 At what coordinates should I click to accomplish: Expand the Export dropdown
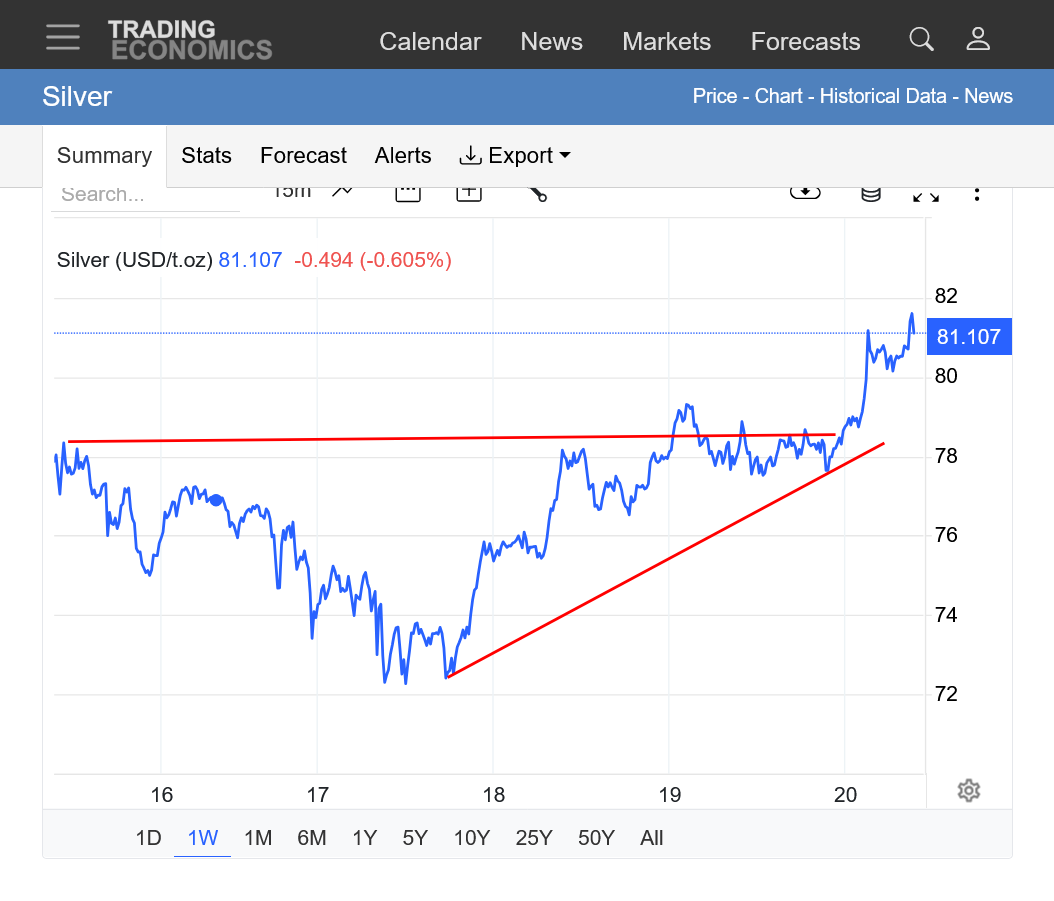514,156
